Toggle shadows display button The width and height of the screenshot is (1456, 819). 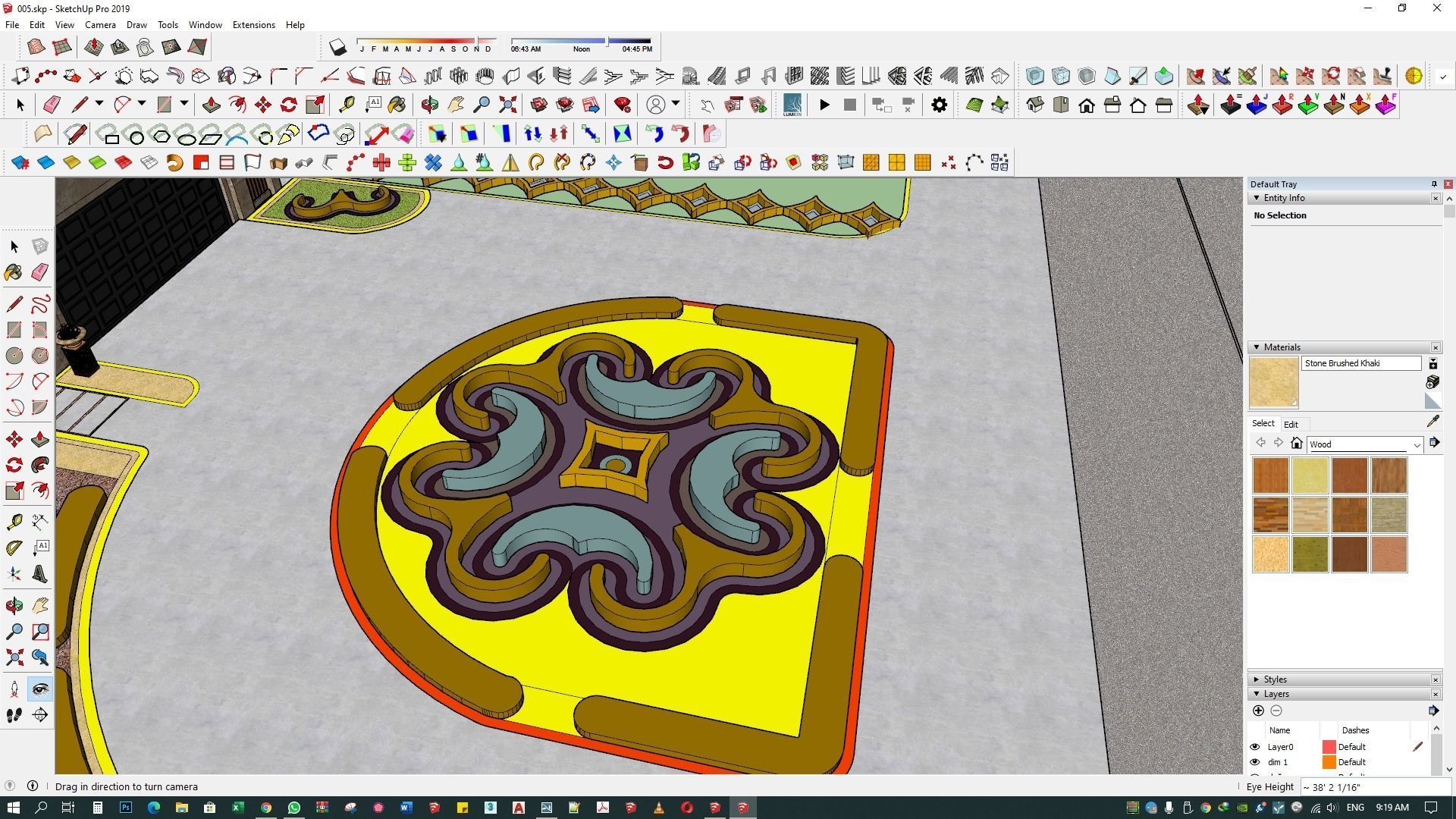point(337,47)
